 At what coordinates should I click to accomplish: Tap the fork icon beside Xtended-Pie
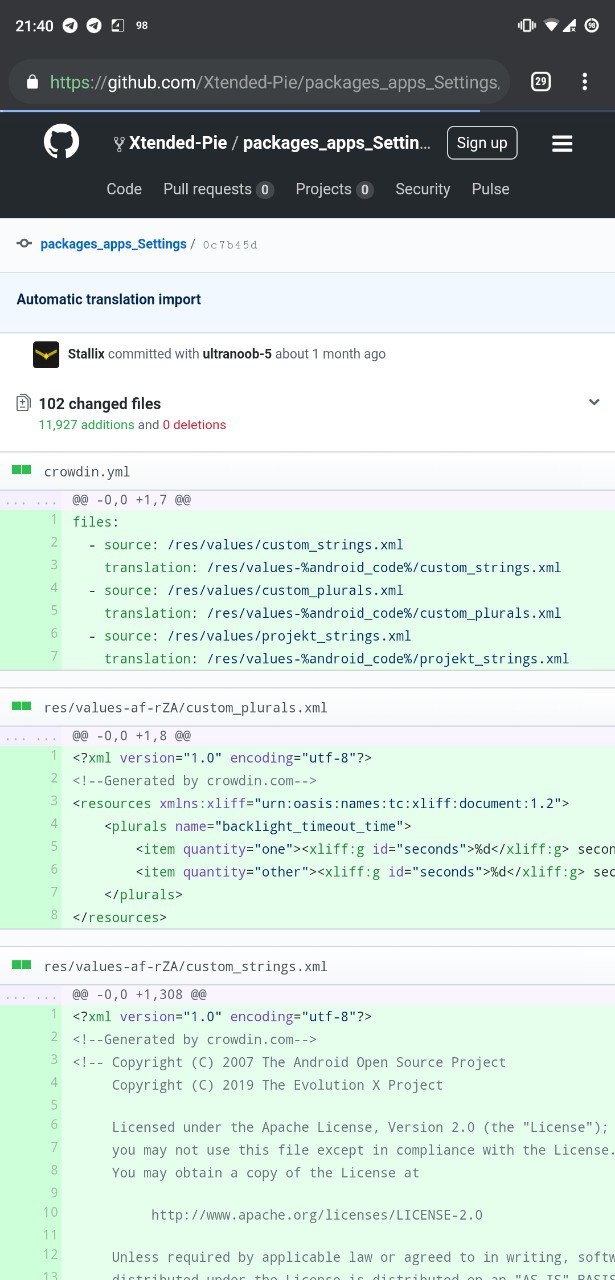(x=119, y=144)
